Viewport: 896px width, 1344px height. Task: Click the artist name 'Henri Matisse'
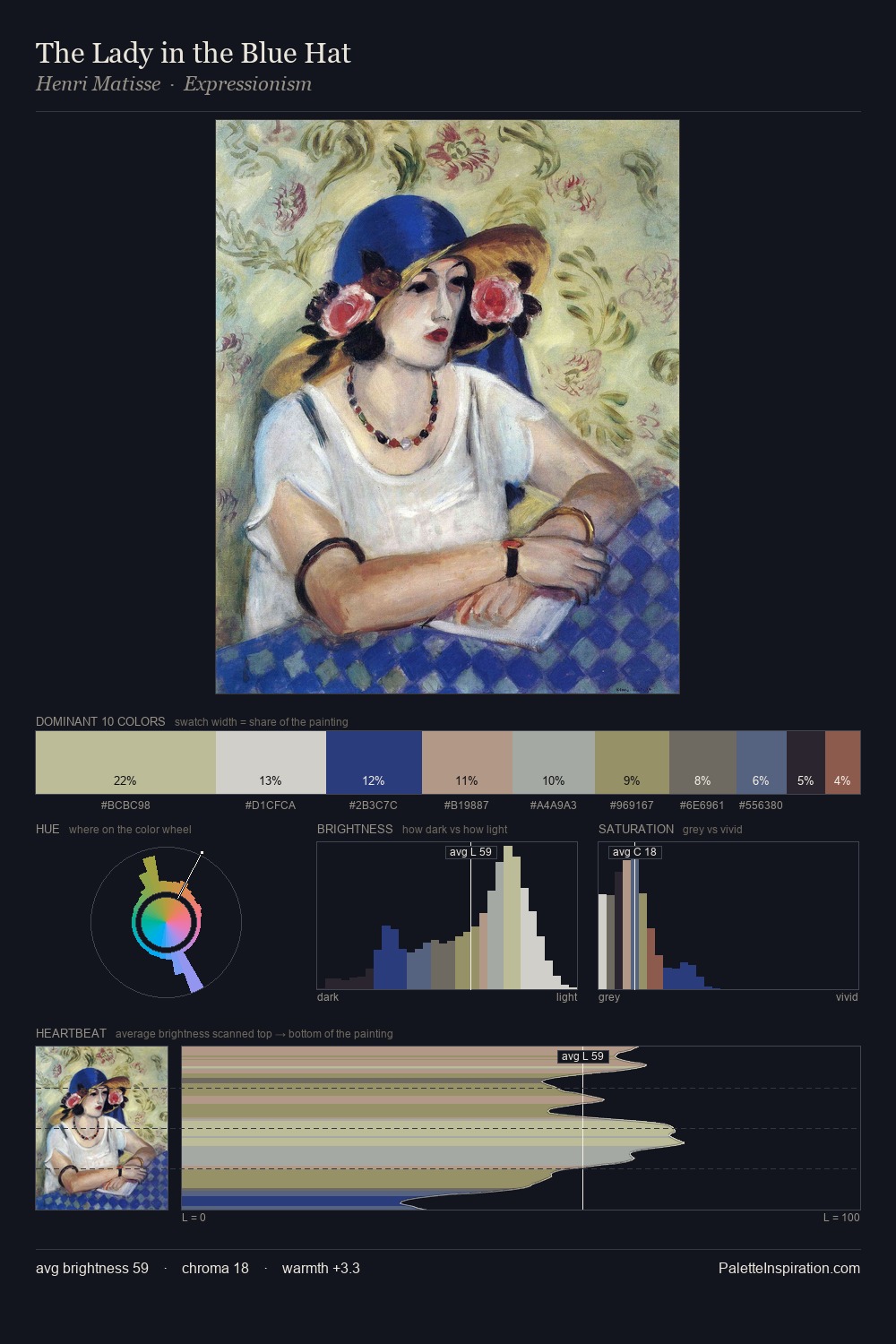(x=99, y=84)
